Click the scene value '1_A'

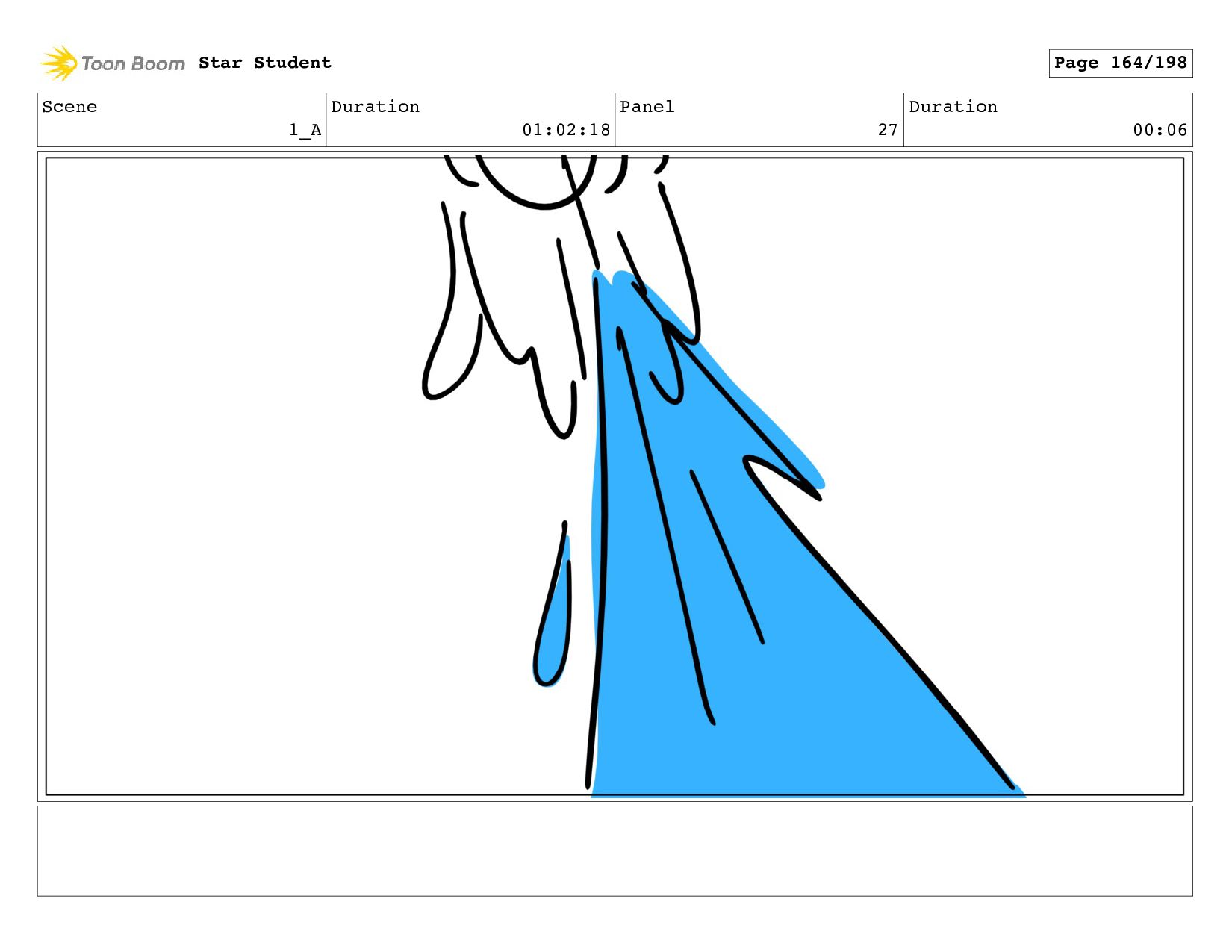[305, 130]
